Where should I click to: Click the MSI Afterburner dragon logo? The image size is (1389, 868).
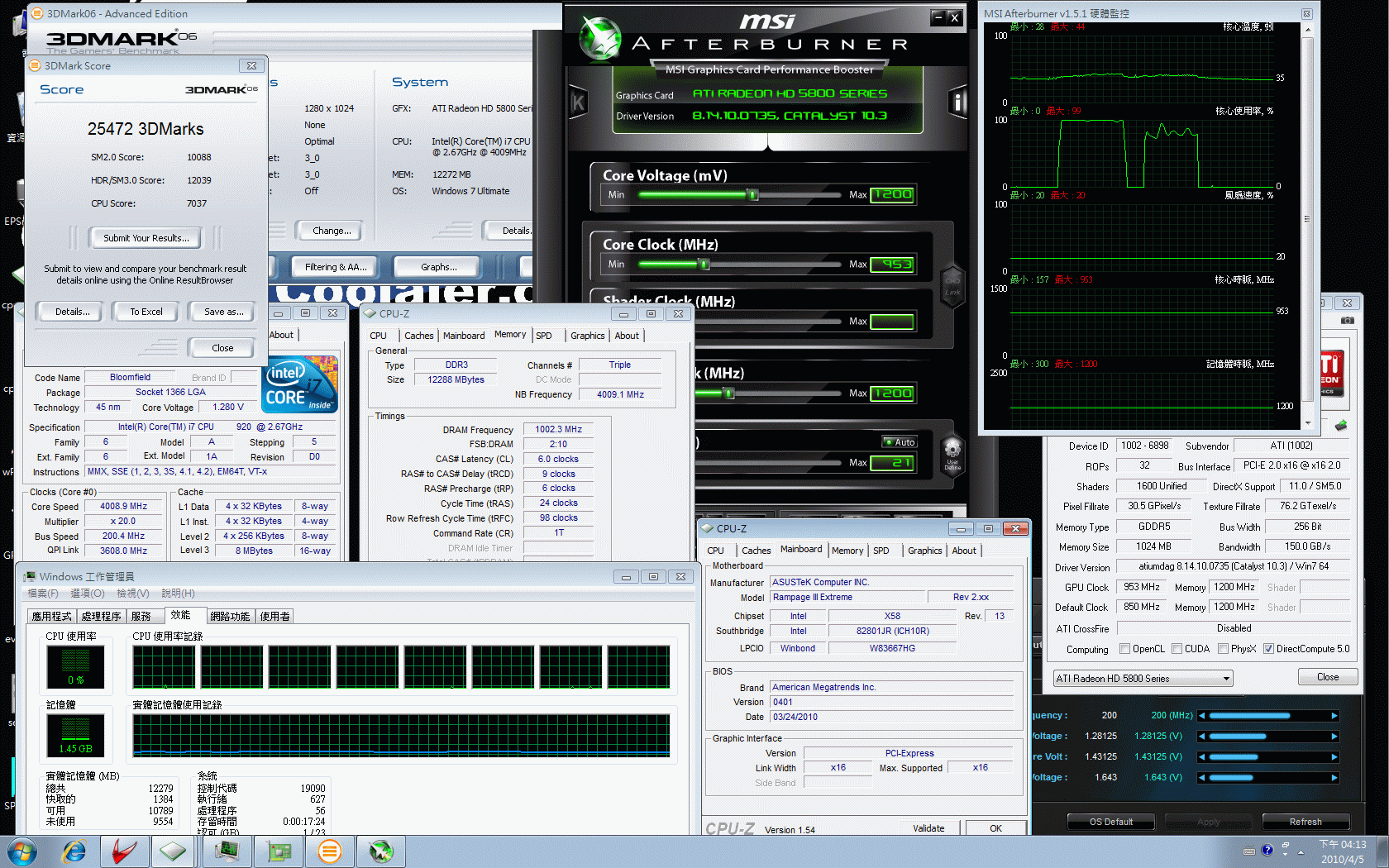601,37
